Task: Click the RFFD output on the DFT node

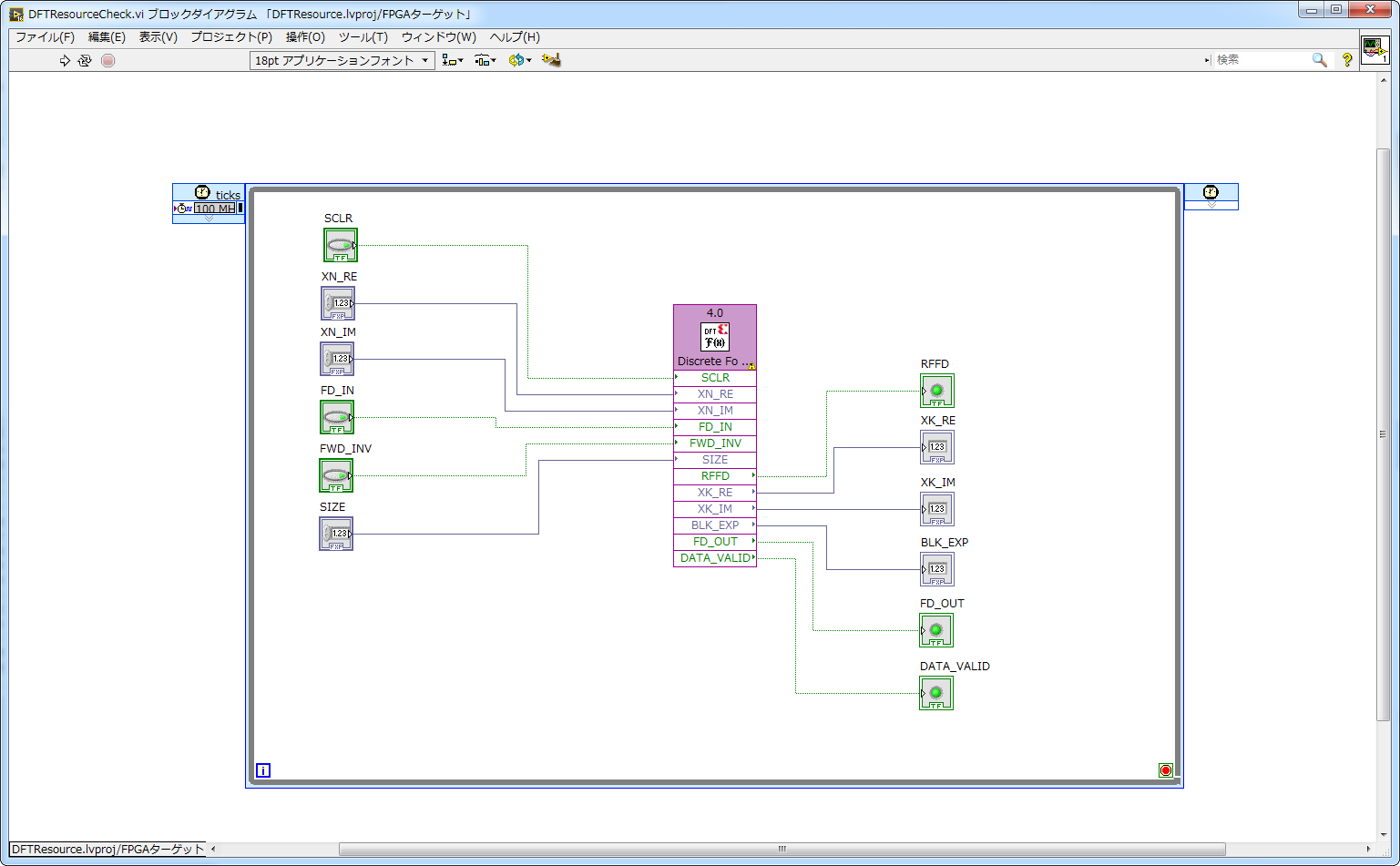Action: pos(715,476)
